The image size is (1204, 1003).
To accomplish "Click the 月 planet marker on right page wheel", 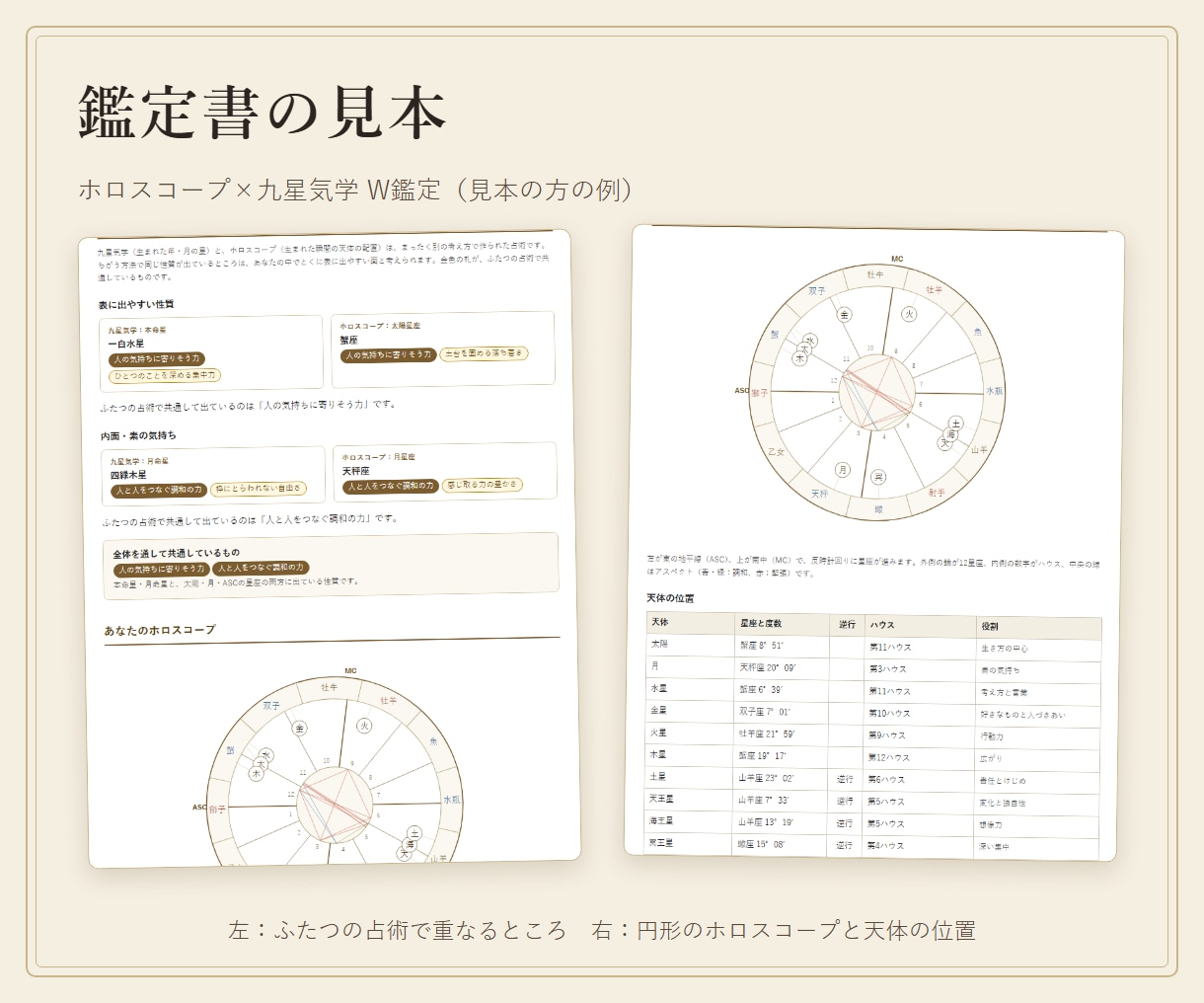I will (842, 470).
